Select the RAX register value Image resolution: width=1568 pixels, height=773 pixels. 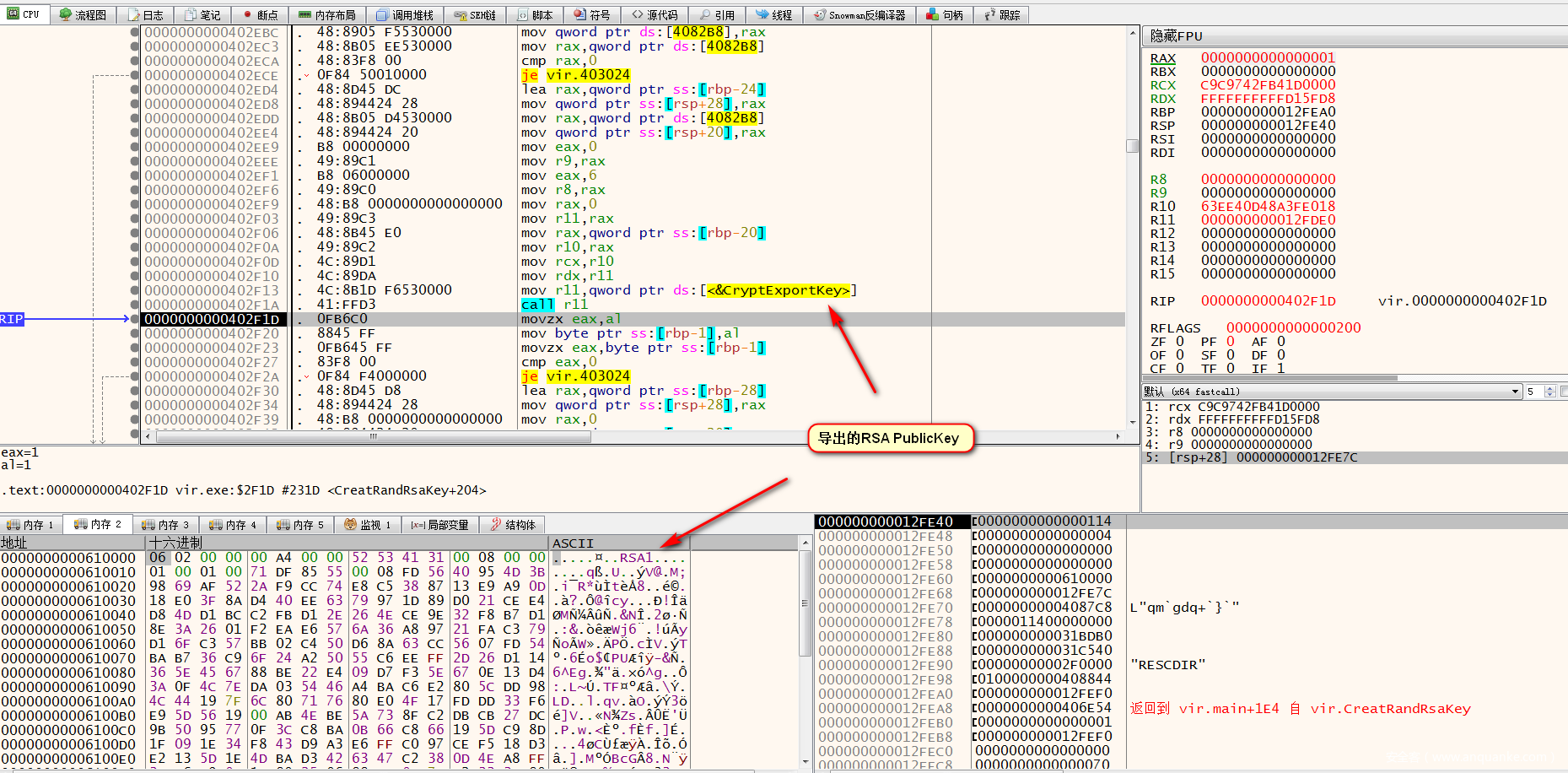pyautogui.click(x=1268, y=58)
